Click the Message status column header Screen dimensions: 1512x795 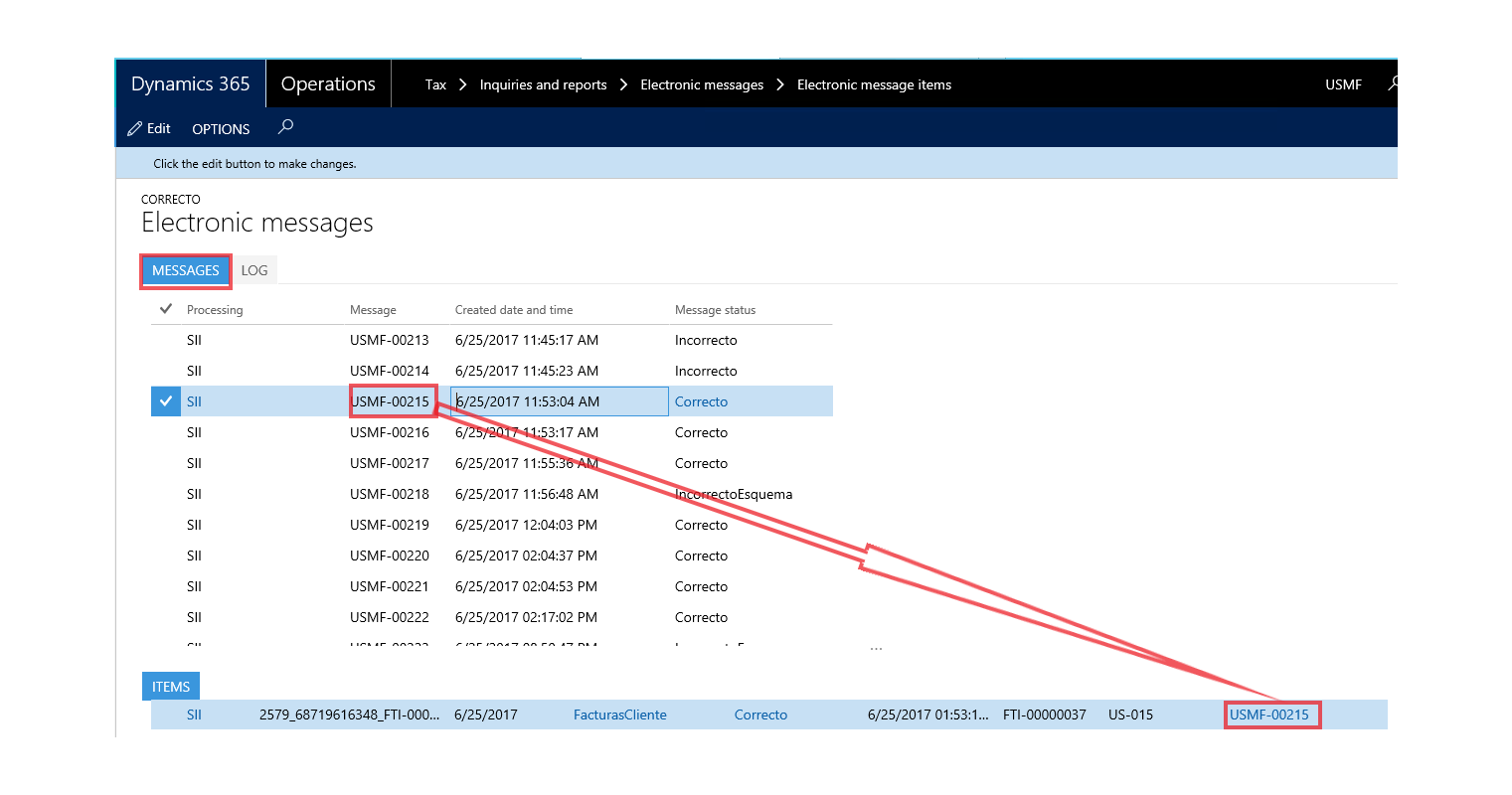(715, 310)
